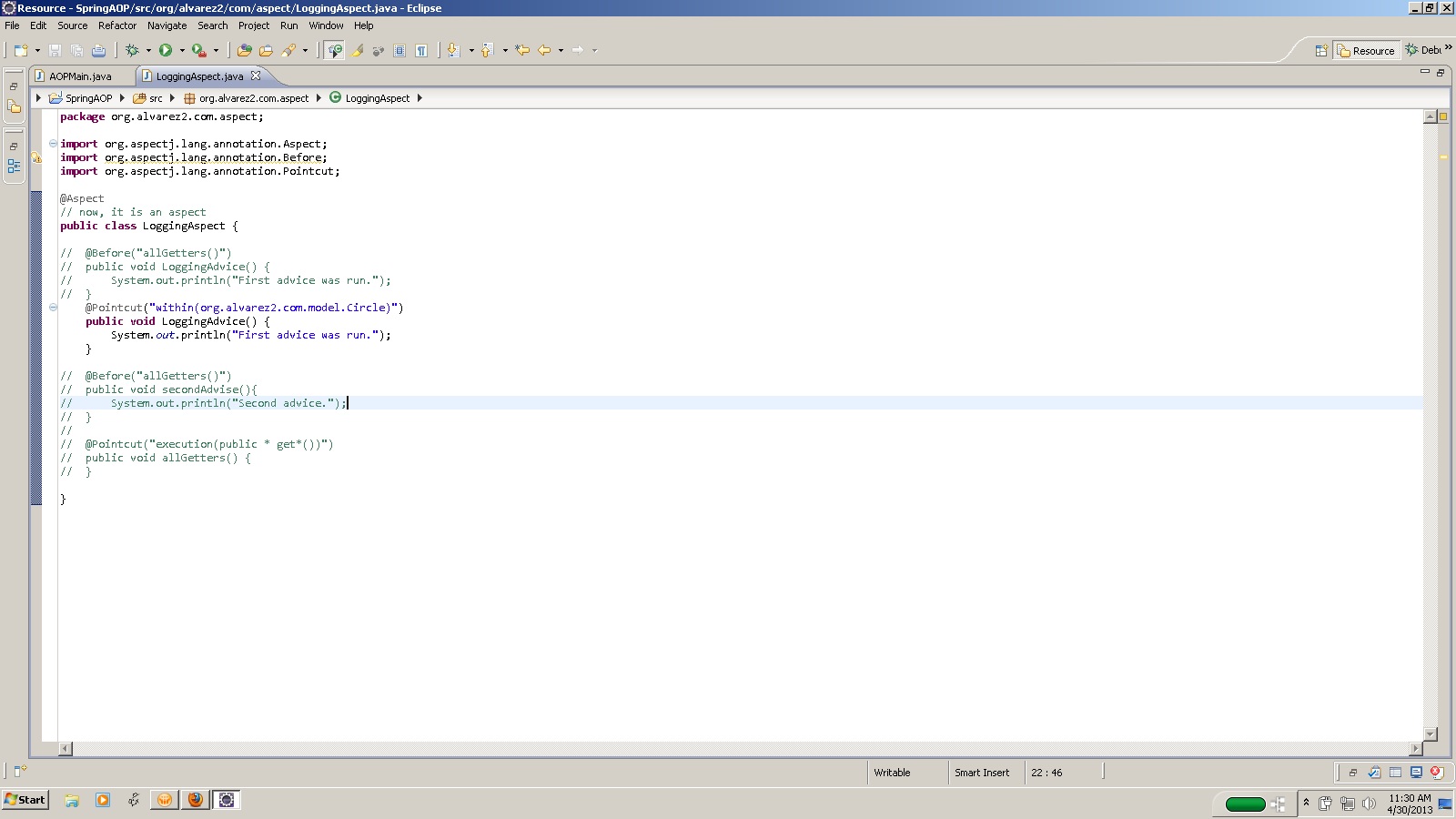This screenshot has height=819, width=1456.
Task: Switch to the AOPMain.java tab
Action: click(80, 76)
